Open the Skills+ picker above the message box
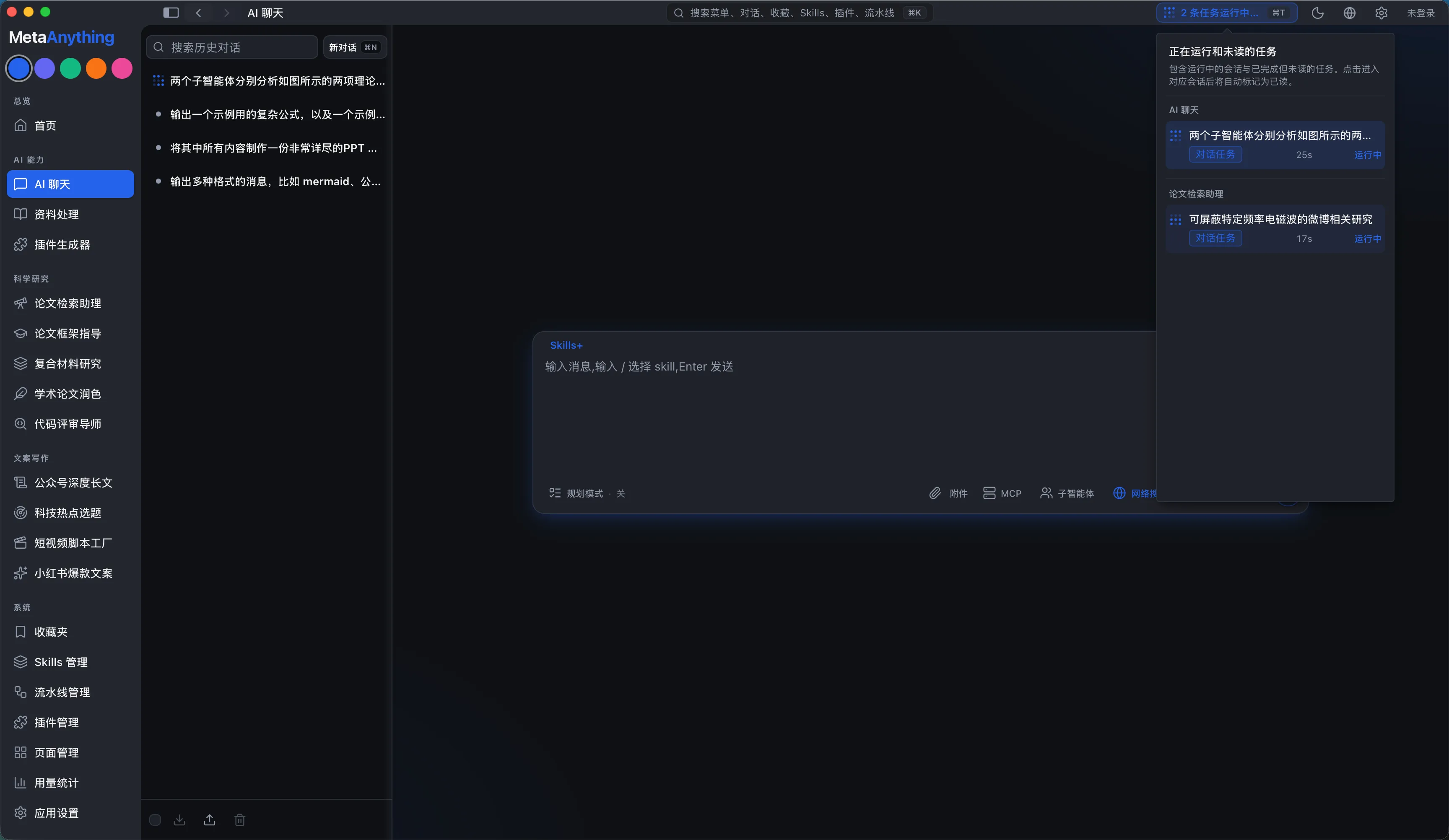This screenshot has height=840, width=1449. [x=566, y=345]
